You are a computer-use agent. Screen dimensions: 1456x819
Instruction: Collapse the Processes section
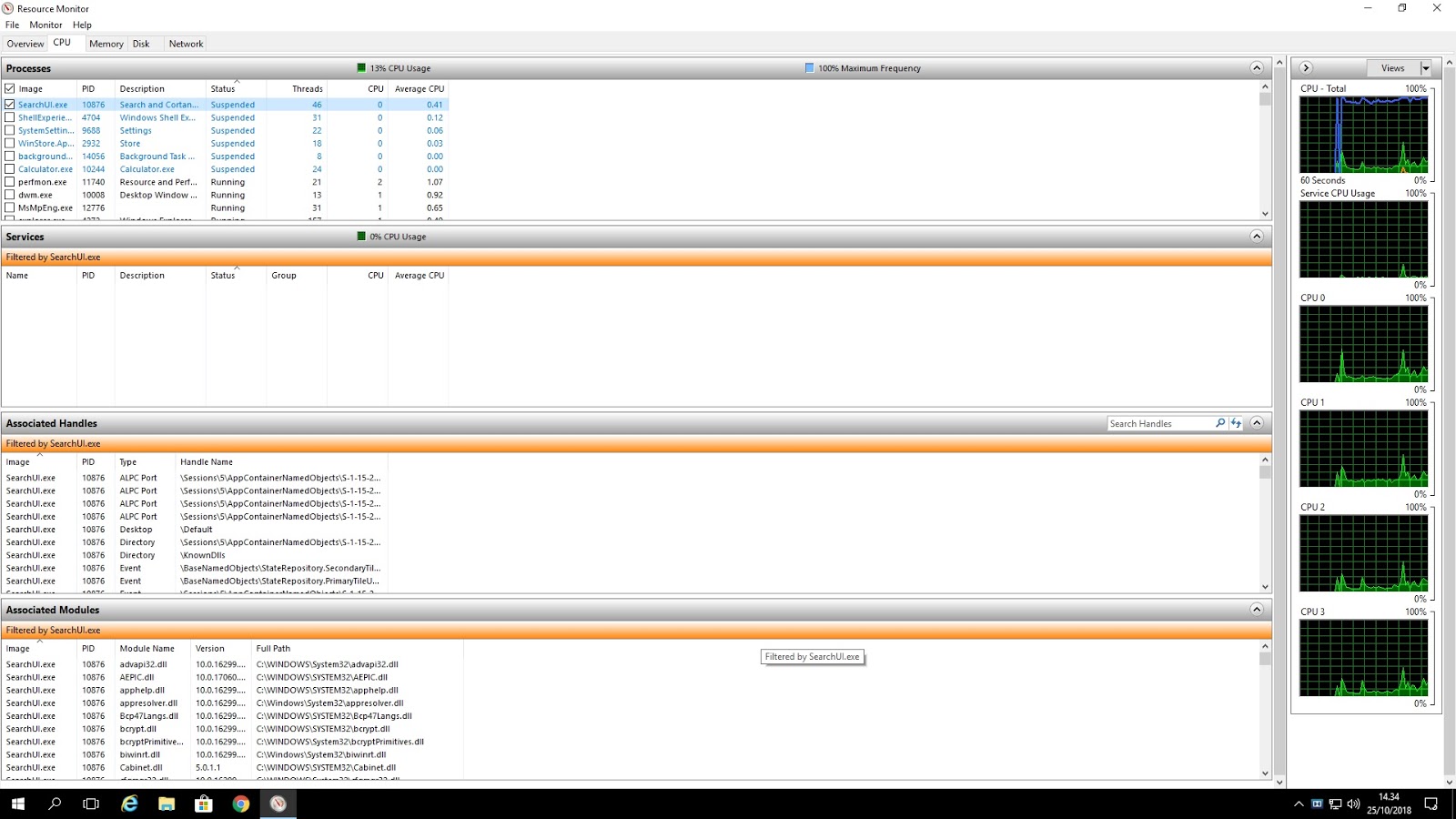1257,68
